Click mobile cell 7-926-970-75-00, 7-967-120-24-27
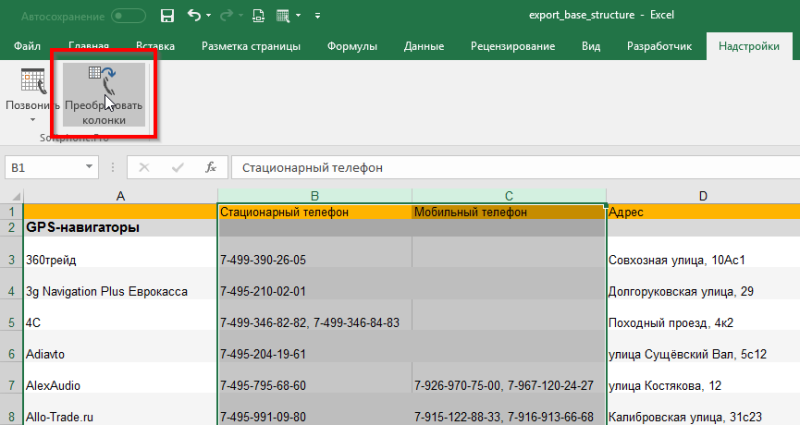 click(509, 378)
